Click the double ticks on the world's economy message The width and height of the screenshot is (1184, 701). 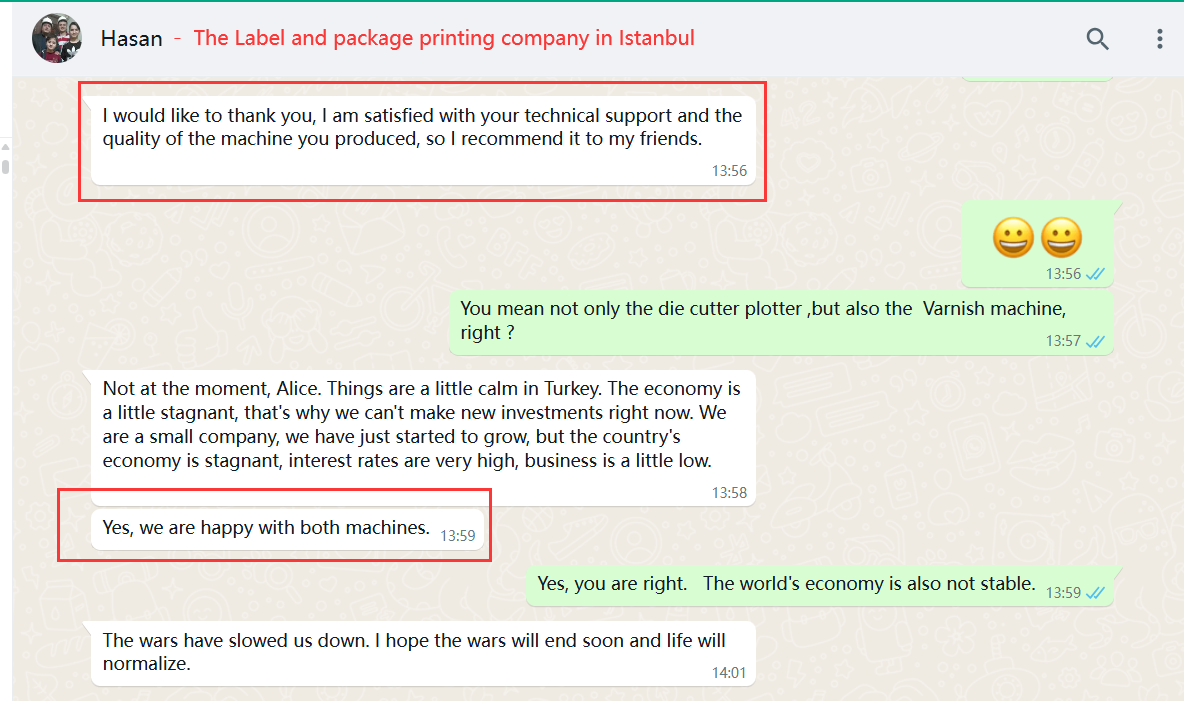coord(1096,593)
